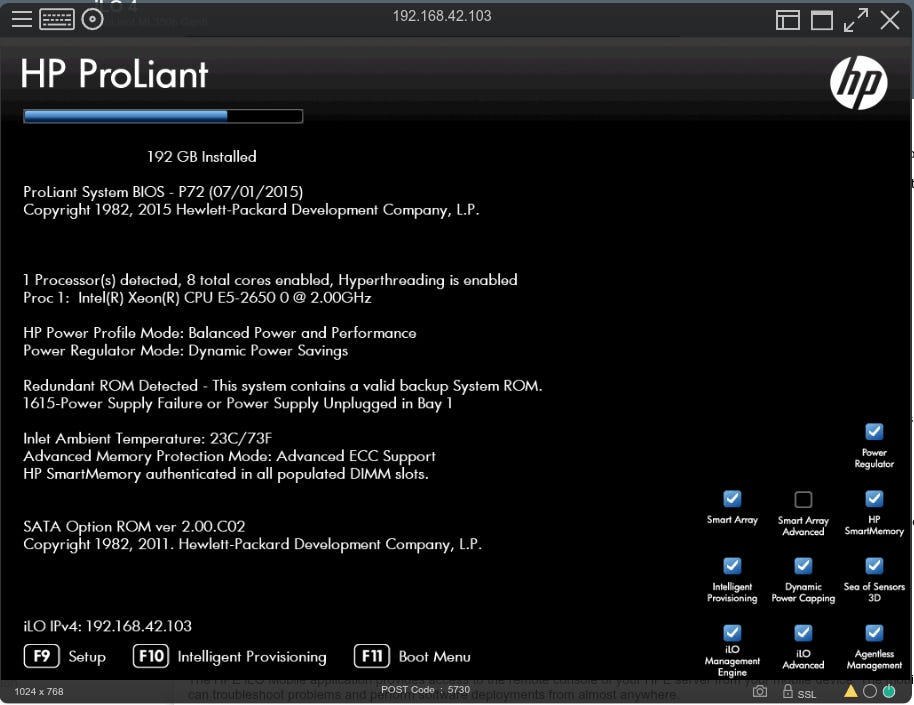Switch to docked window layout icon
The image size is (914, 705).
(788, 20)
